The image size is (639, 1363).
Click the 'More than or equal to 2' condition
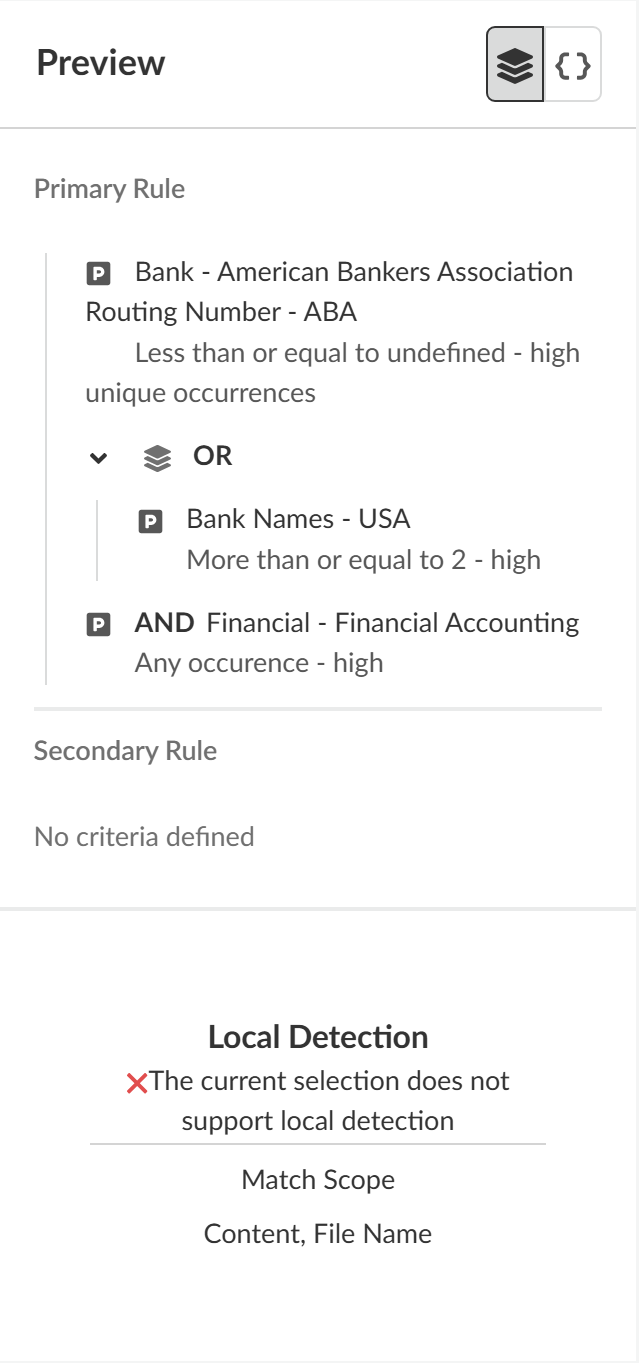363,560
